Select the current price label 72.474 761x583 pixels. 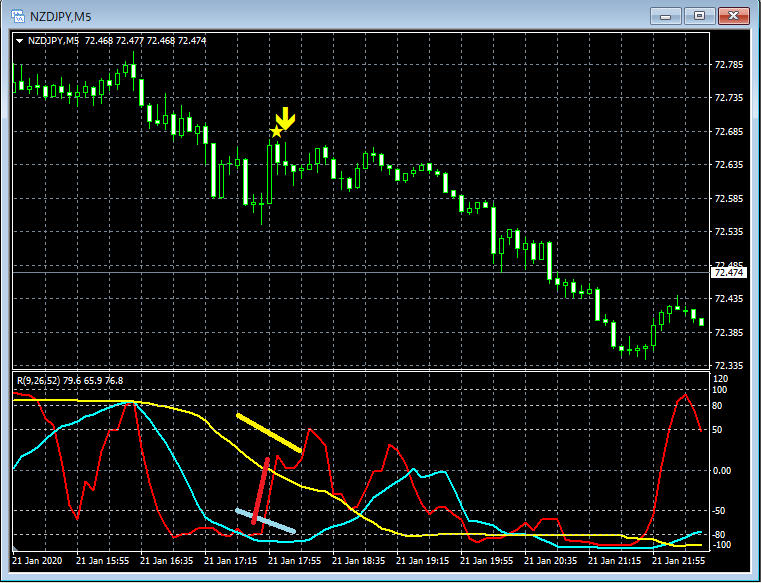pos(729,272)
